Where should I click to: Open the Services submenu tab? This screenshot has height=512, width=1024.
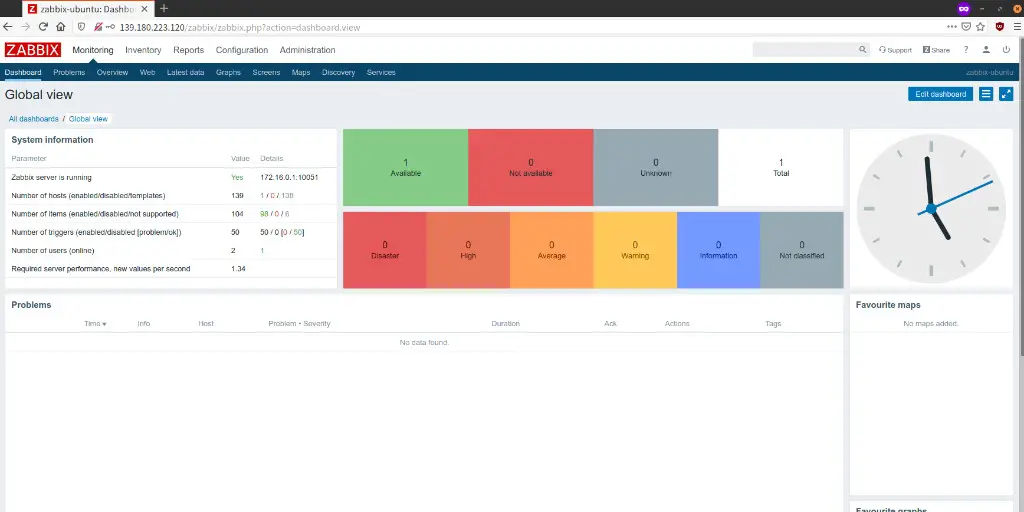(x=381, y=72)
